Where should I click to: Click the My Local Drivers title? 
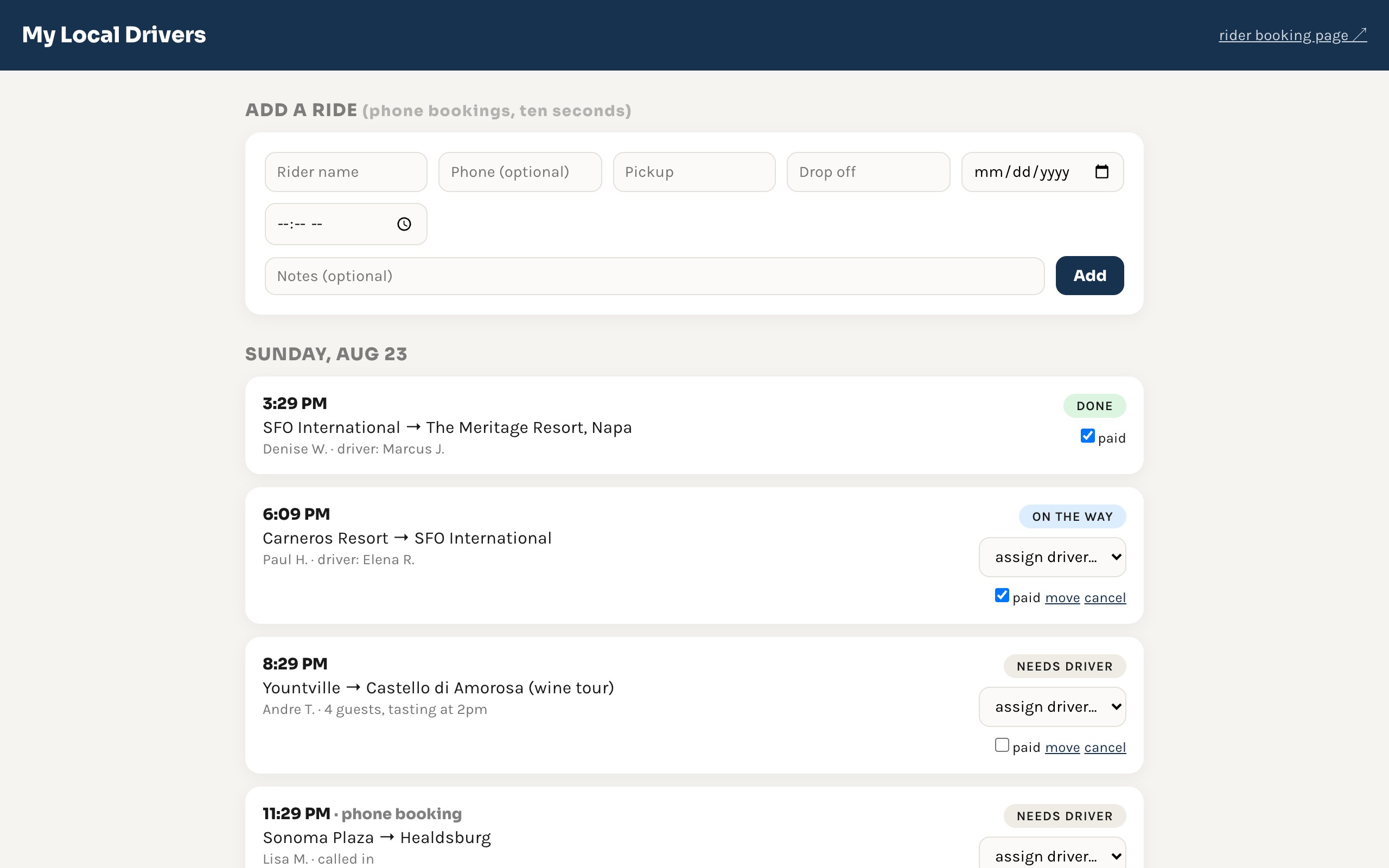[113, 35]
